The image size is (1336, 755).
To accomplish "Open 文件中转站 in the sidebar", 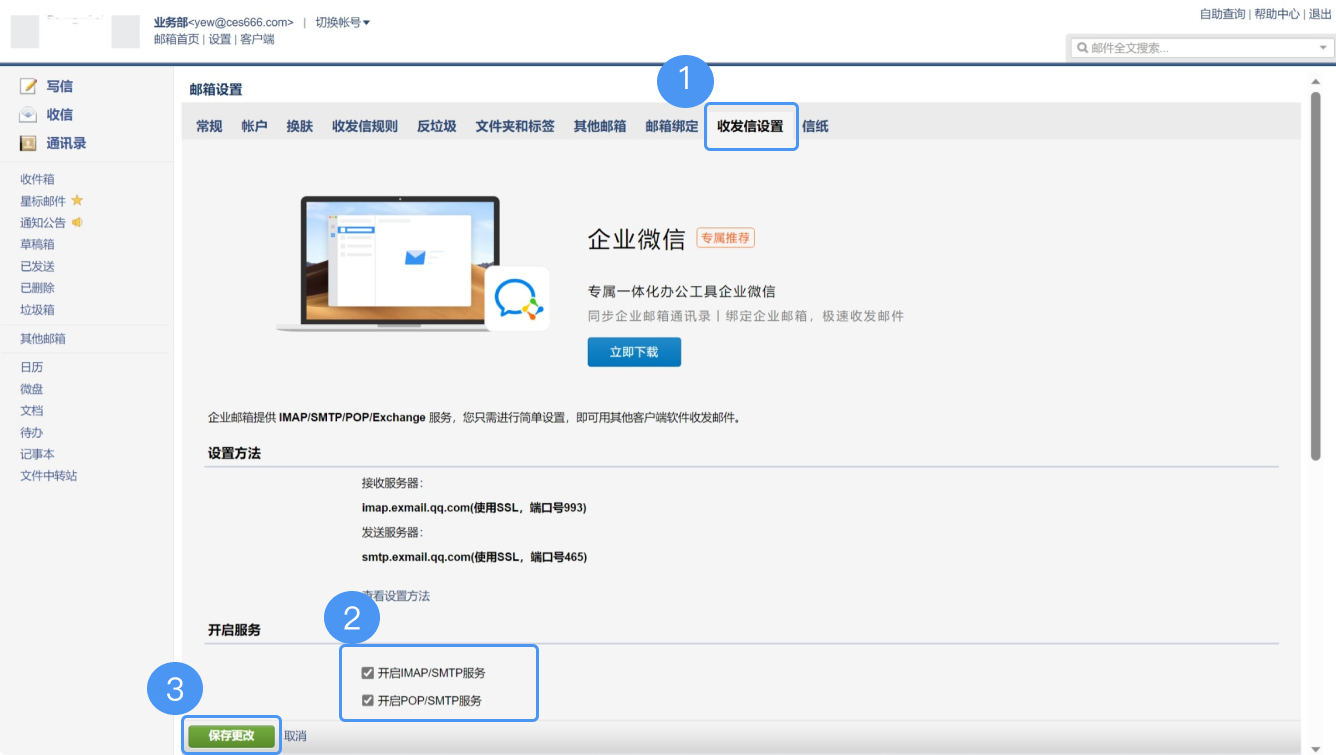I will click(x=49, y=476).
